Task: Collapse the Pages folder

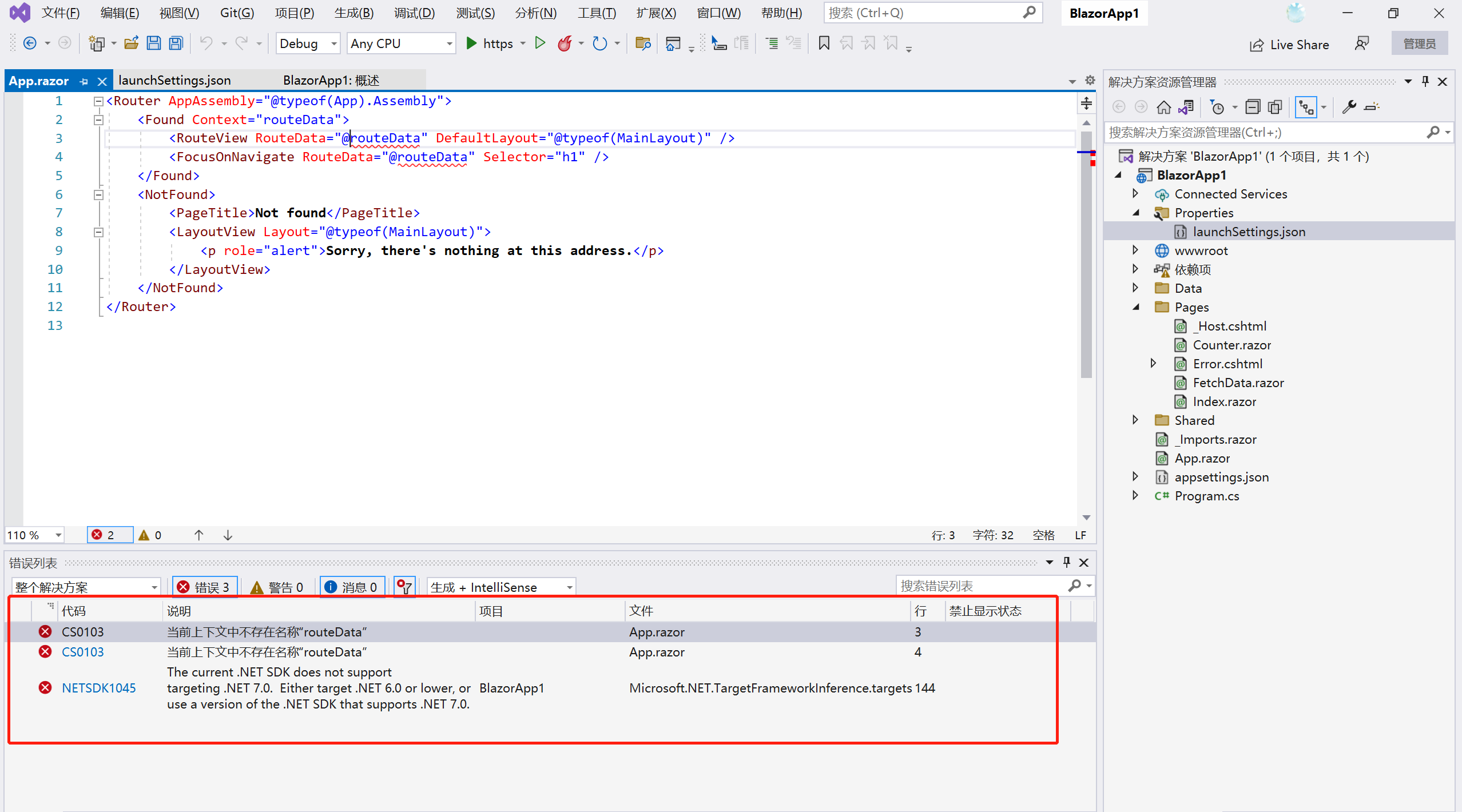Action: coord(1136,307)
